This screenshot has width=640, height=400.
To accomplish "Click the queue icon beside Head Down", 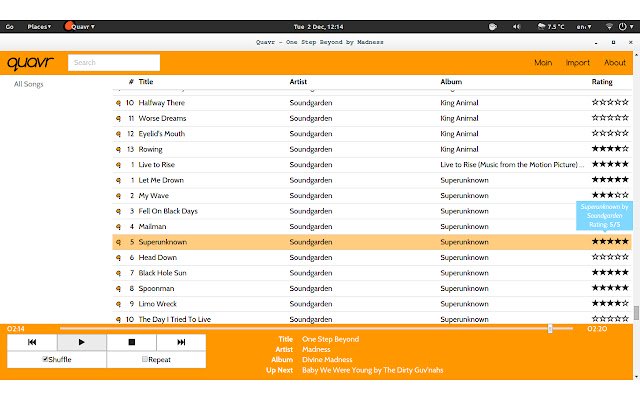I will 118,258.
